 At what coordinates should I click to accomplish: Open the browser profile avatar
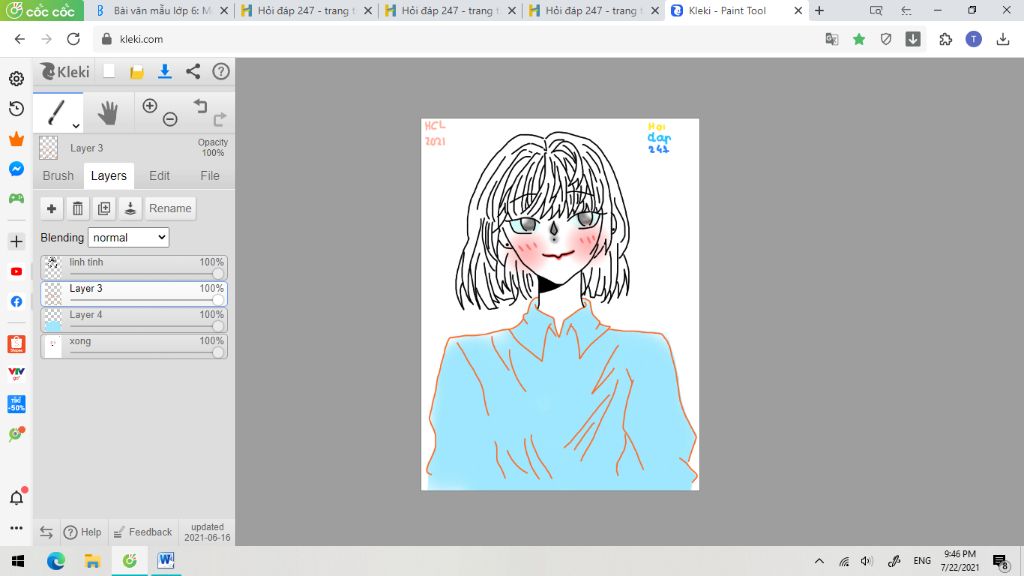974,39
